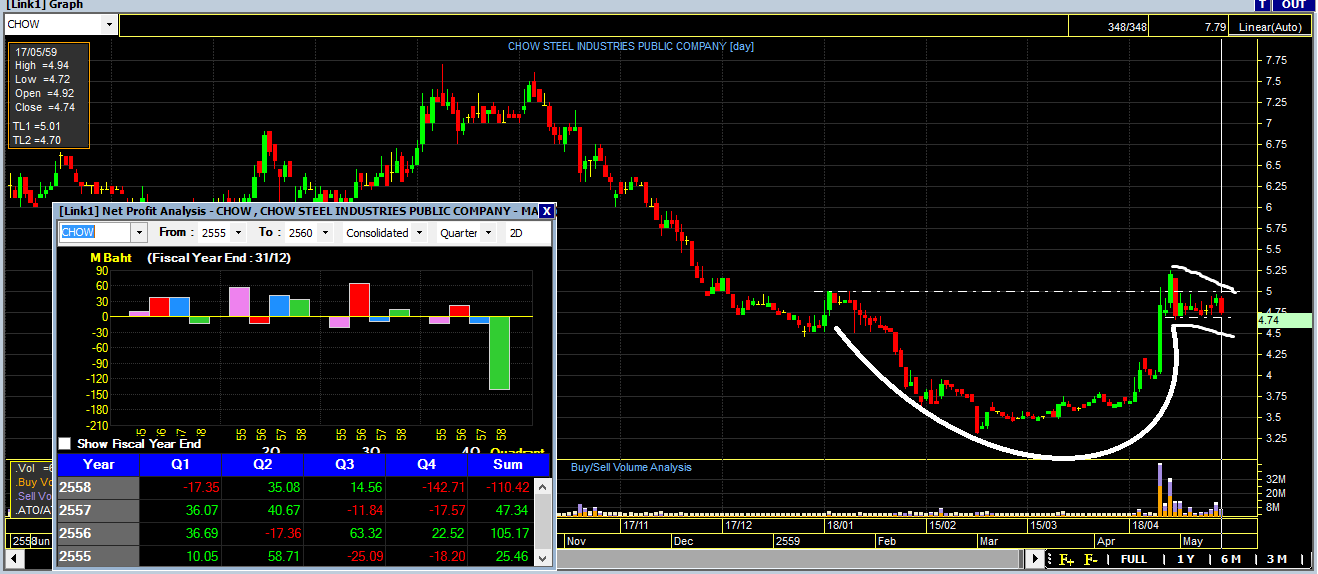The height and width of the screenshot is (574, 1318).
Task: Click the 18/04 date marker on axis
Action: pyautogui.click(x=1144, y=524)
